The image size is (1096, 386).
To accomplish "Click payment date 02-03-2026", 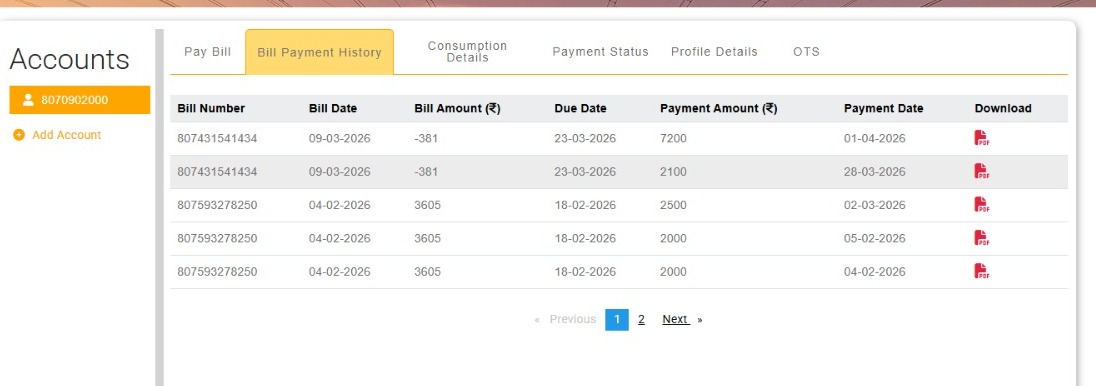I will tap(874, 206).
